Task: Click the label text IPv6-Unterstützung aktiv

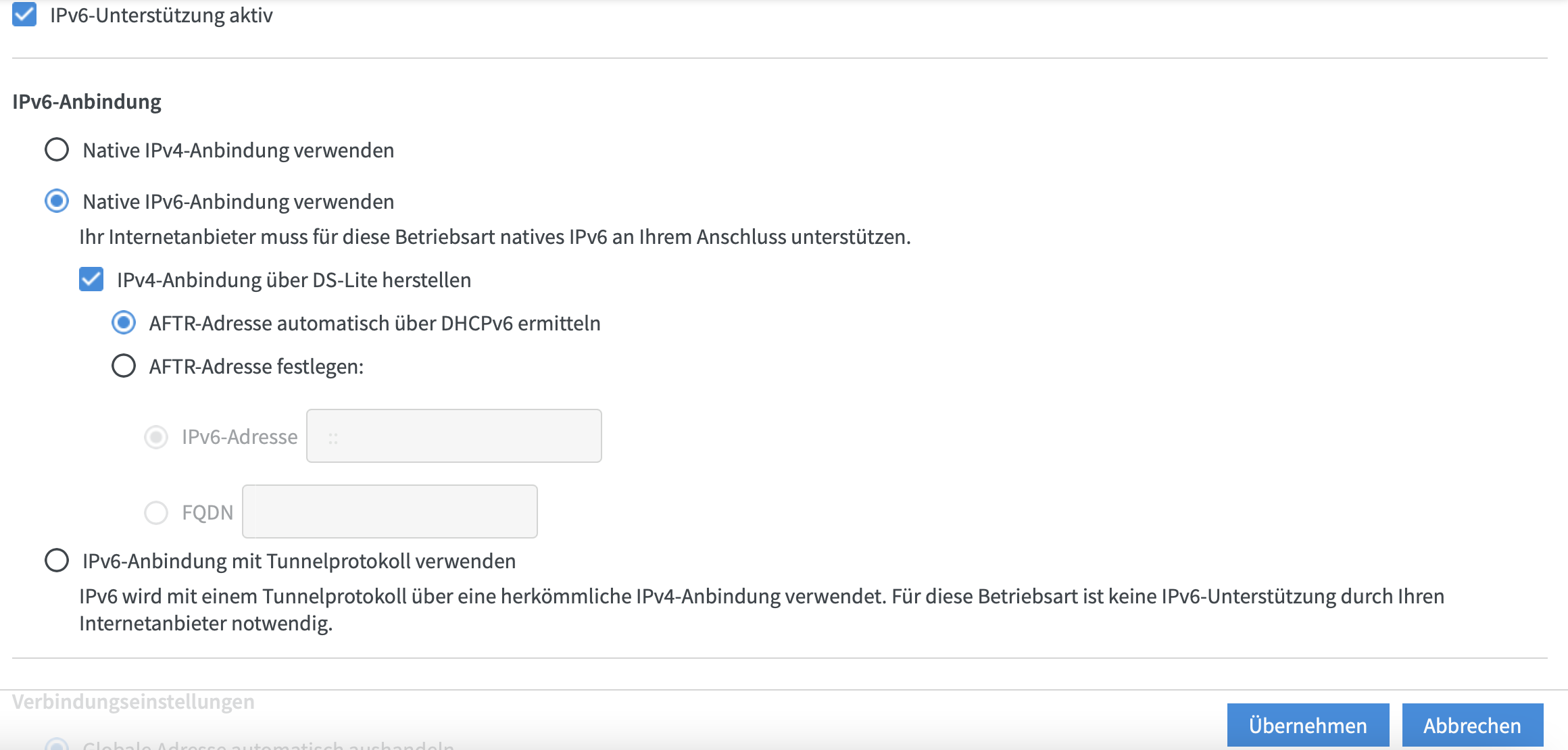Action: click(x=161, y=15)
